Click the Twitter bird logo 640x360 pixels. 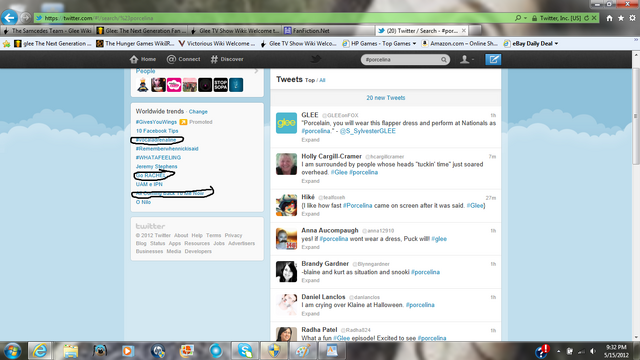[x=316, y=59]
